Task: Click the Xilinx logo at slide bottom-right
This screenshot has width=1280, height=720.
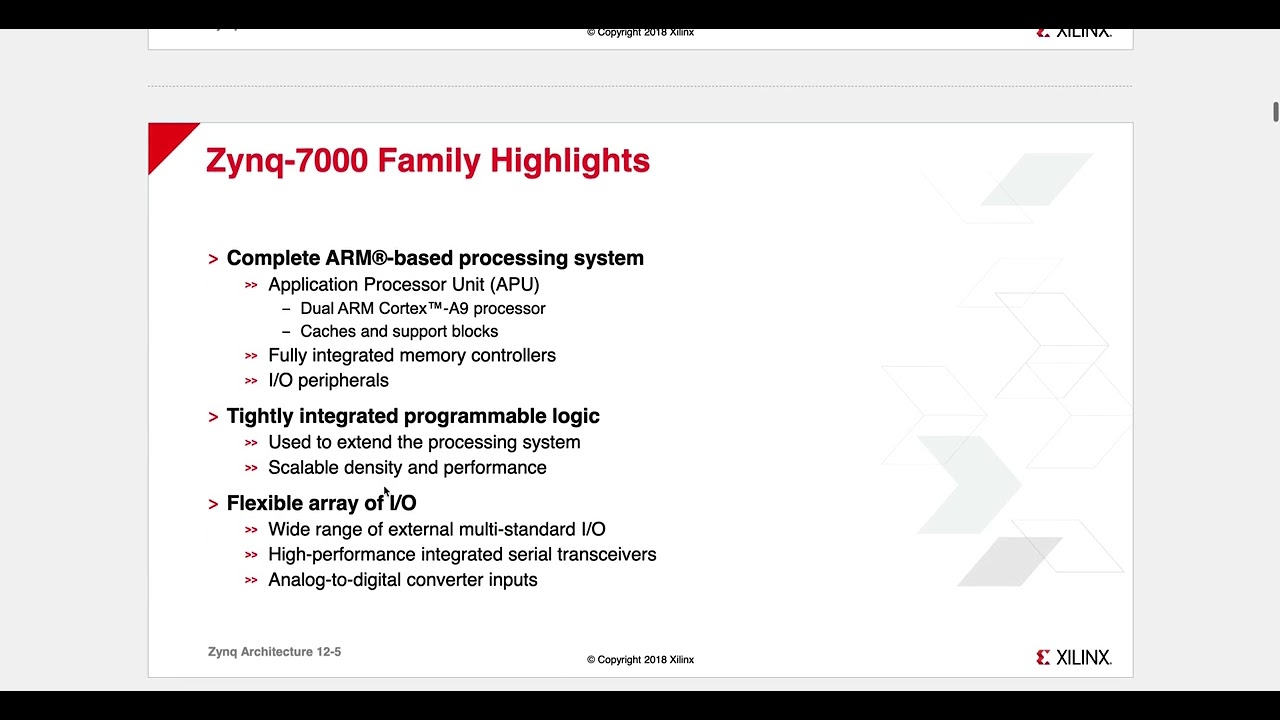Action: coord(1074,657)
